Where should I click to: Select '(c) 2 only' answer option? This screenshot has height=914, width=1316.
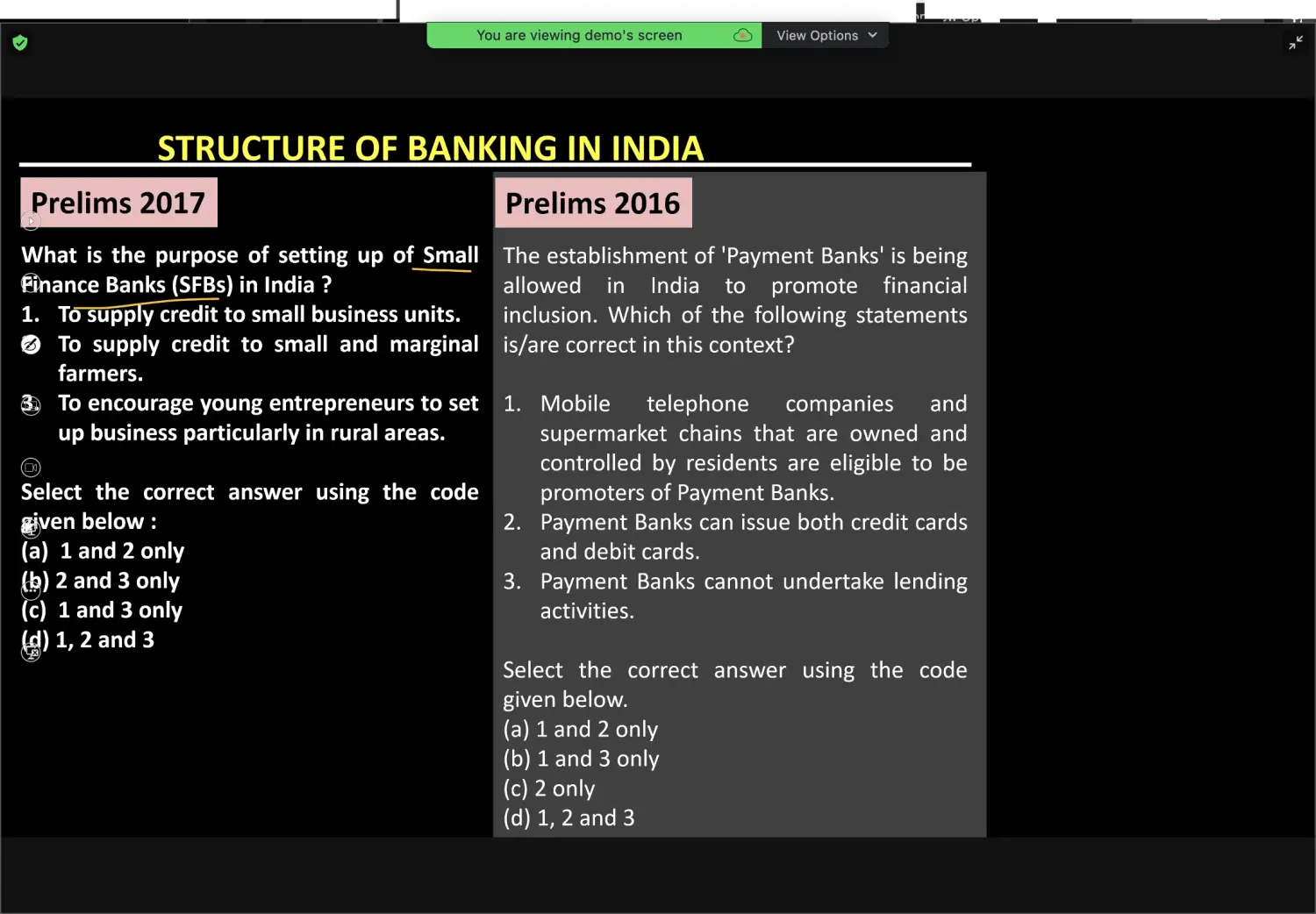(x=549, y=789)
